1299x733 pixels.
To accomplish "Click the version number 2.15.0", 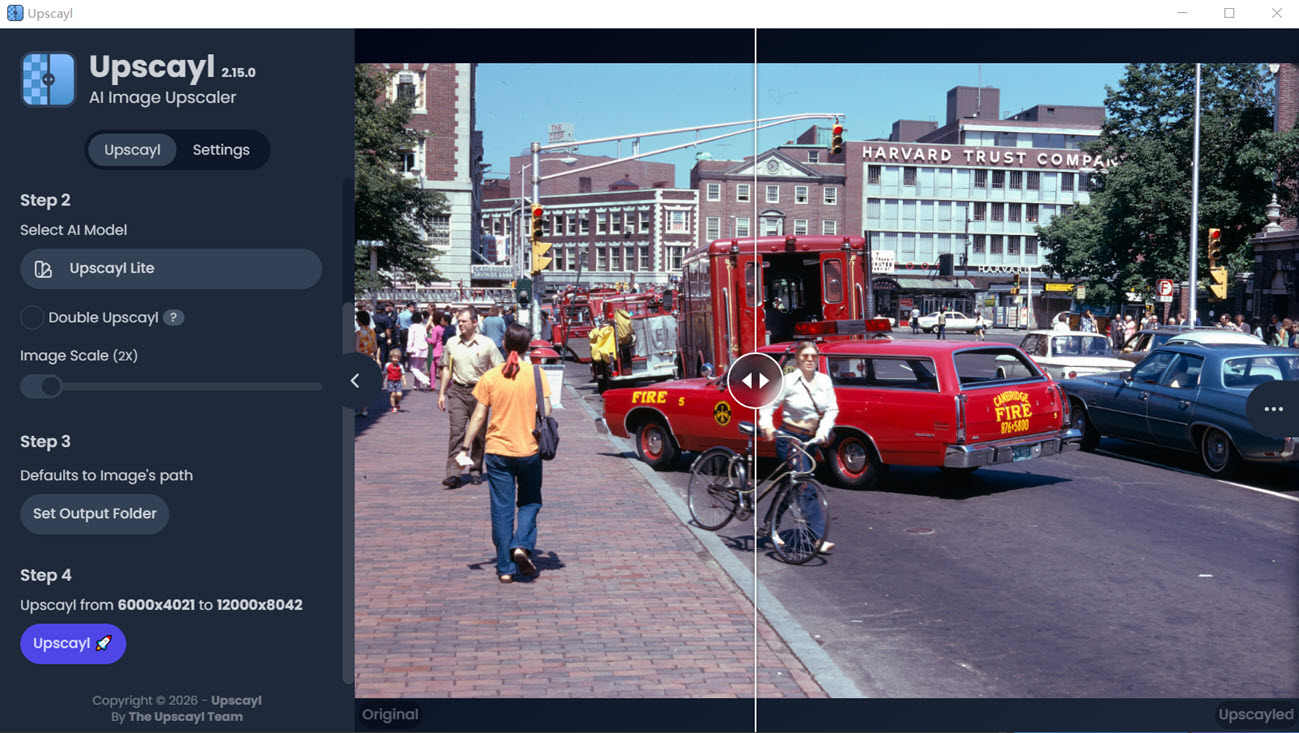I will click(x=239, y=73).
